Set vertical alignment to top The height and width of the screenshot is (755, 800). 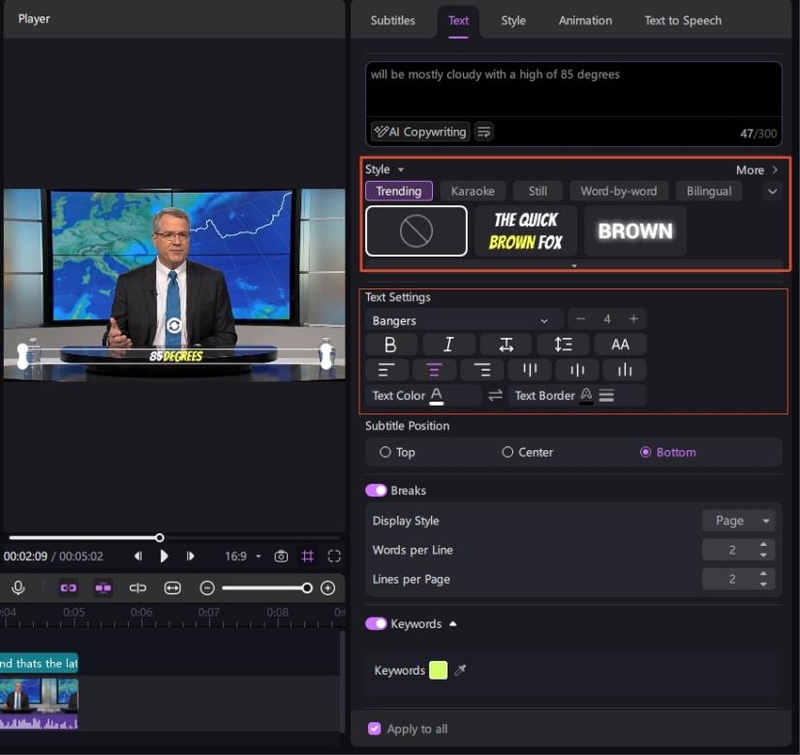pos(530,370)
